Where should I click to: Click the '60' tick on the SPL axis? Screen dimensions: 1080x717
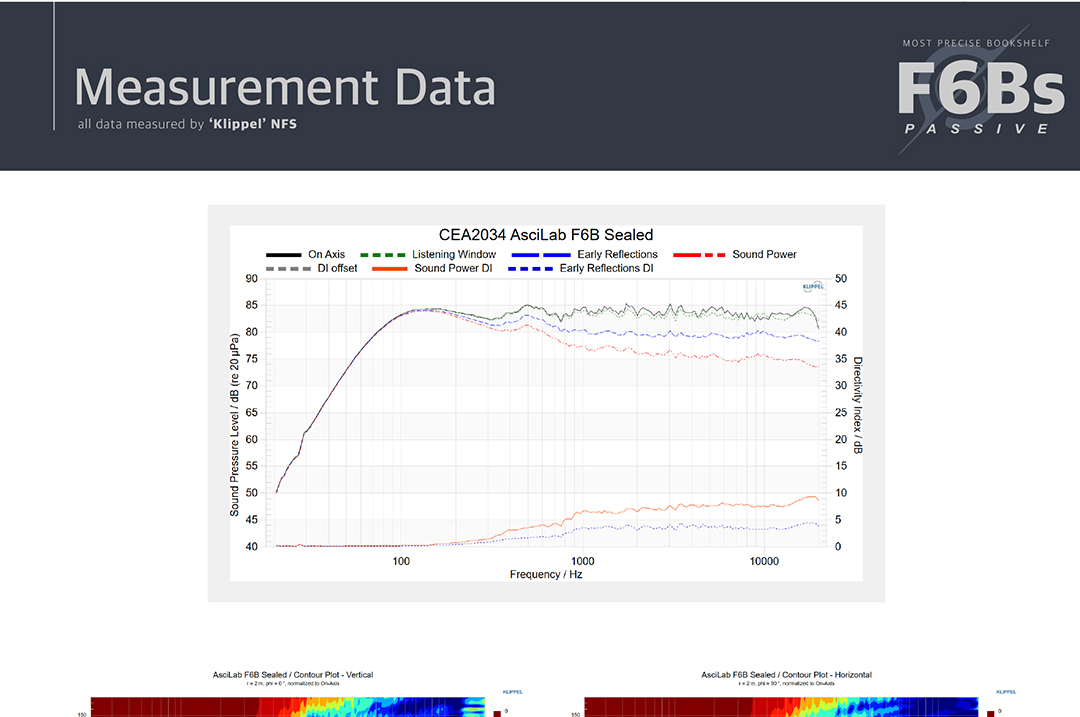tap(251, 439)
